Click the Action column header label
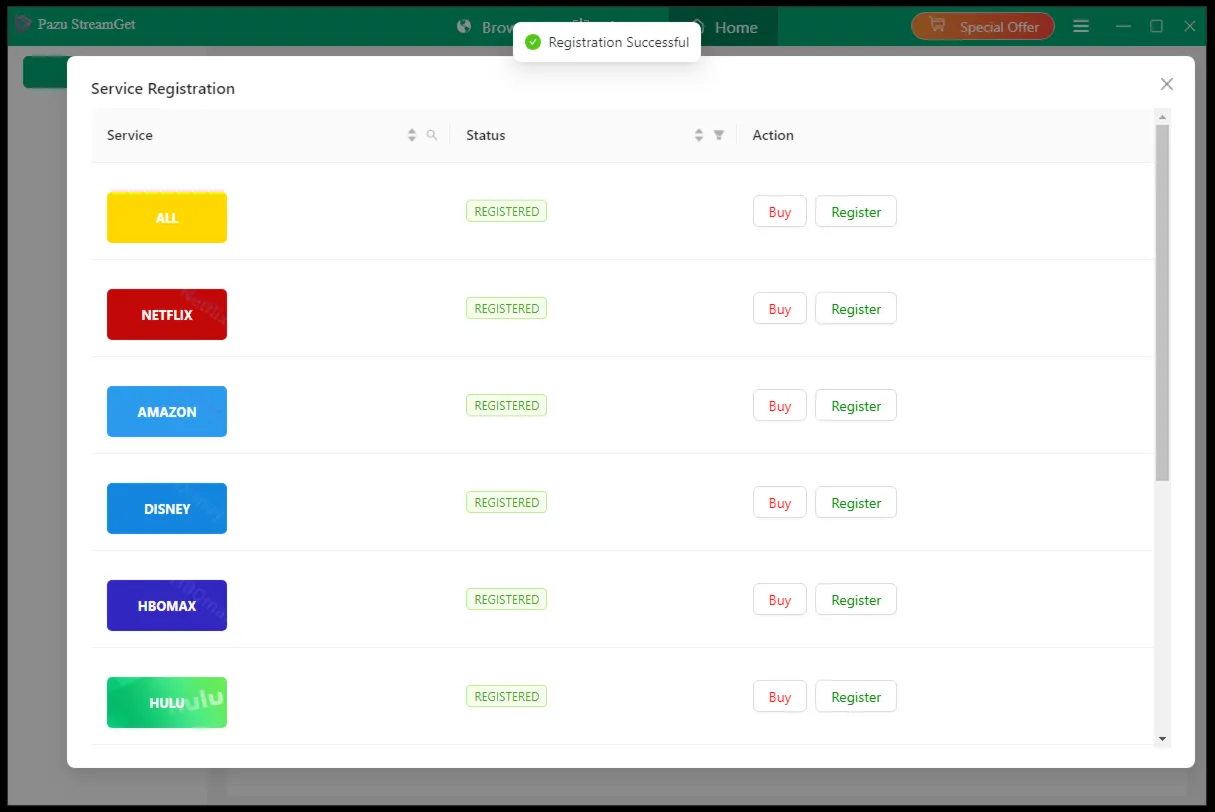 pyautogui.click(x=773, y=135)
